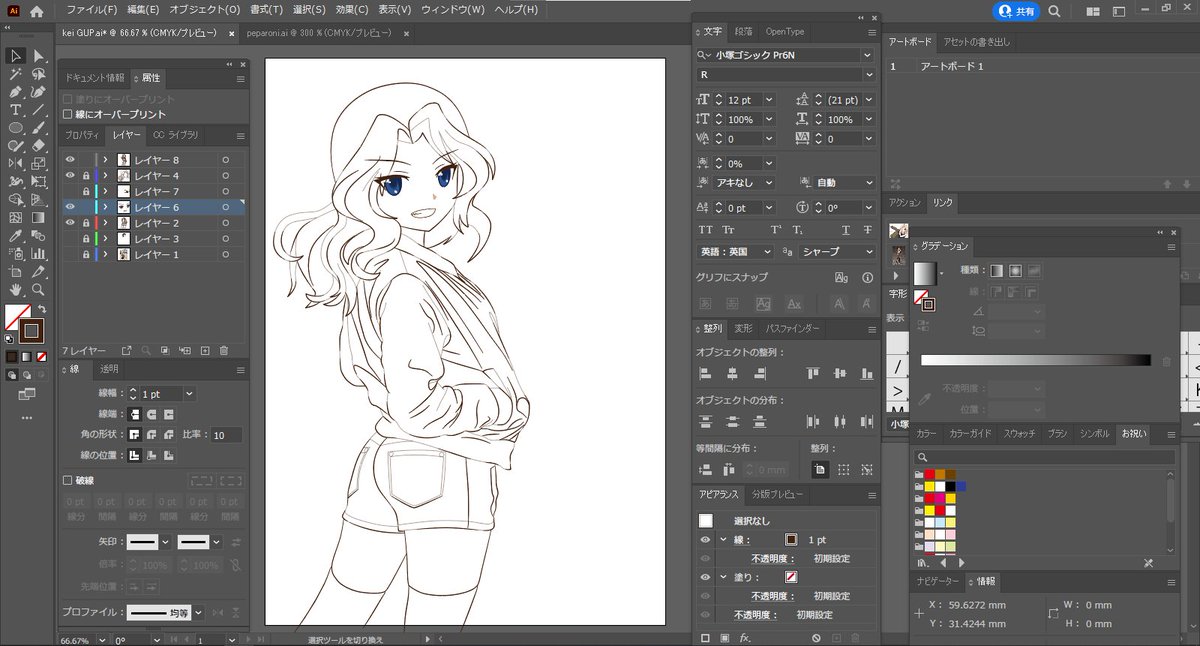1200x646 pixels.
Task: Select the Hand tool
Action: (16, 290)
